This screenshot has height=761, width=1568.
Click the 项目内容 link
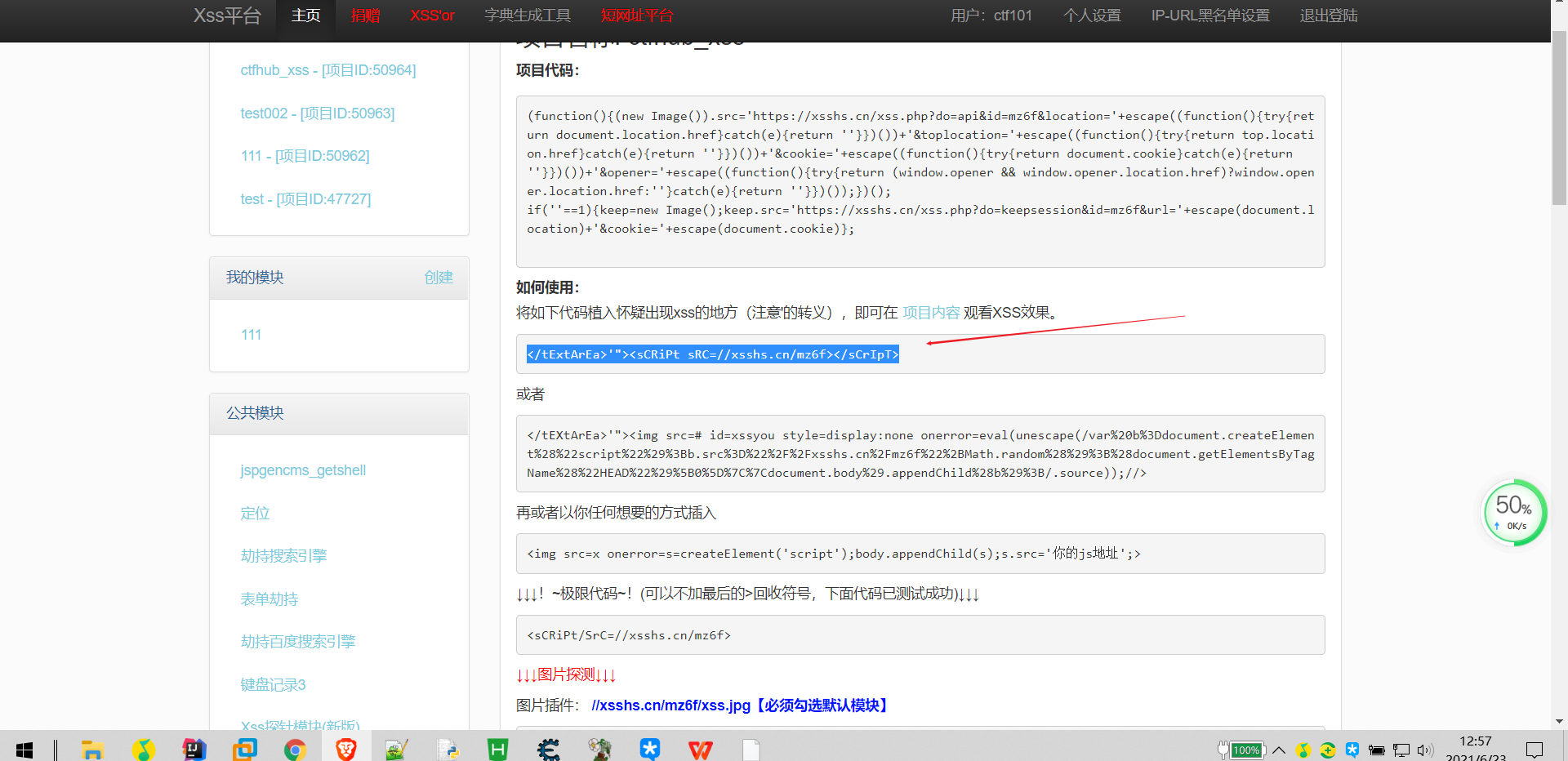coord(931,313)
